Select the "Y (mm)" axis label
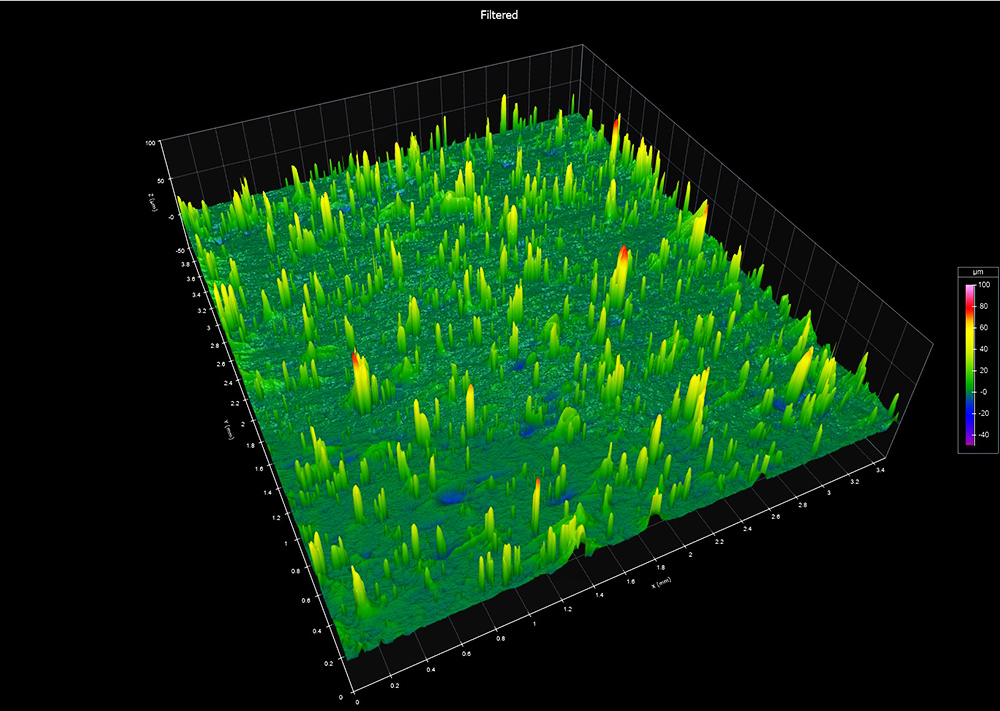The image size is (1000, 711). pyautogui.click(x=228, y=429)
